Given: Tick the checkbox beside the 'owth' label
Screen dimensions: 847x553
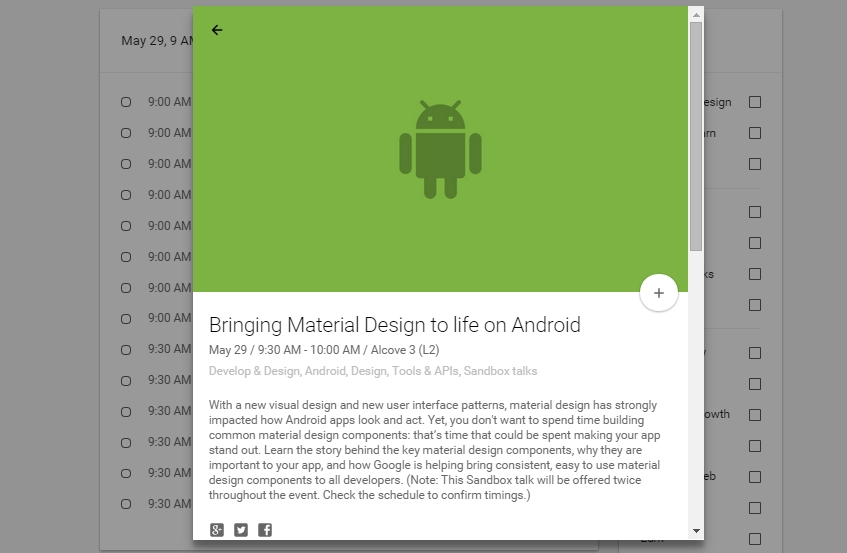Looking at the screenshot, I should click(x=755, y=415).
